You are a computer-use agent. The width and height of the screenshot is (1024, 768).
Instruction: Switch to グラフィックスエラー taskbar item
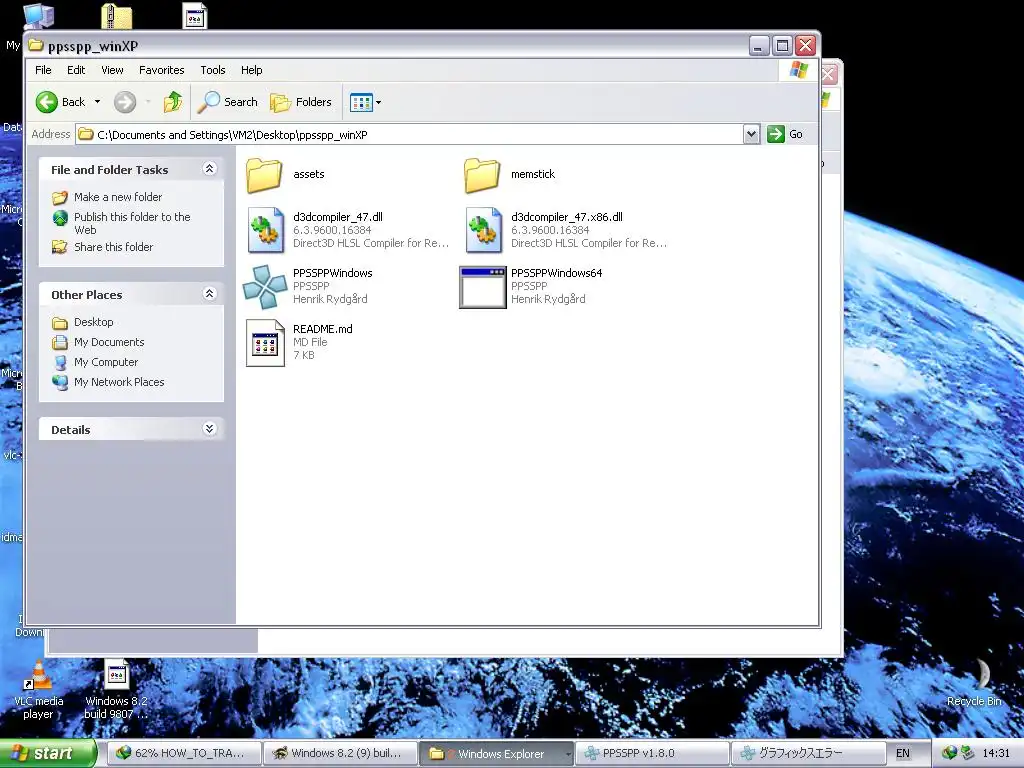tap(808, 753)
